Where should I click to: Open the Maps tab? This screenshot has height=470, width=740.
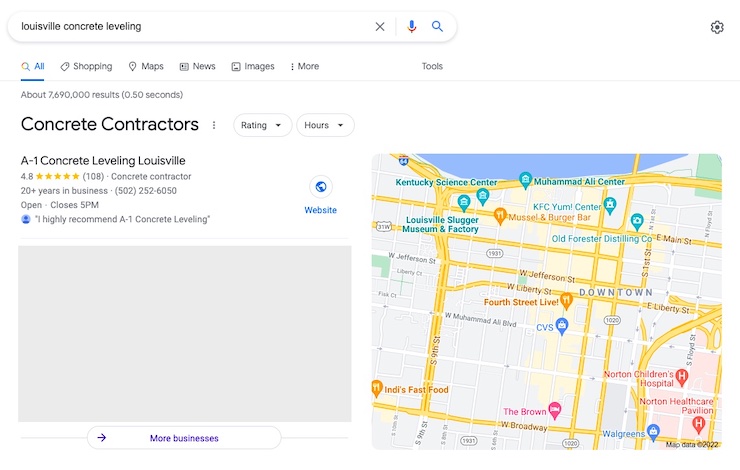146,67
